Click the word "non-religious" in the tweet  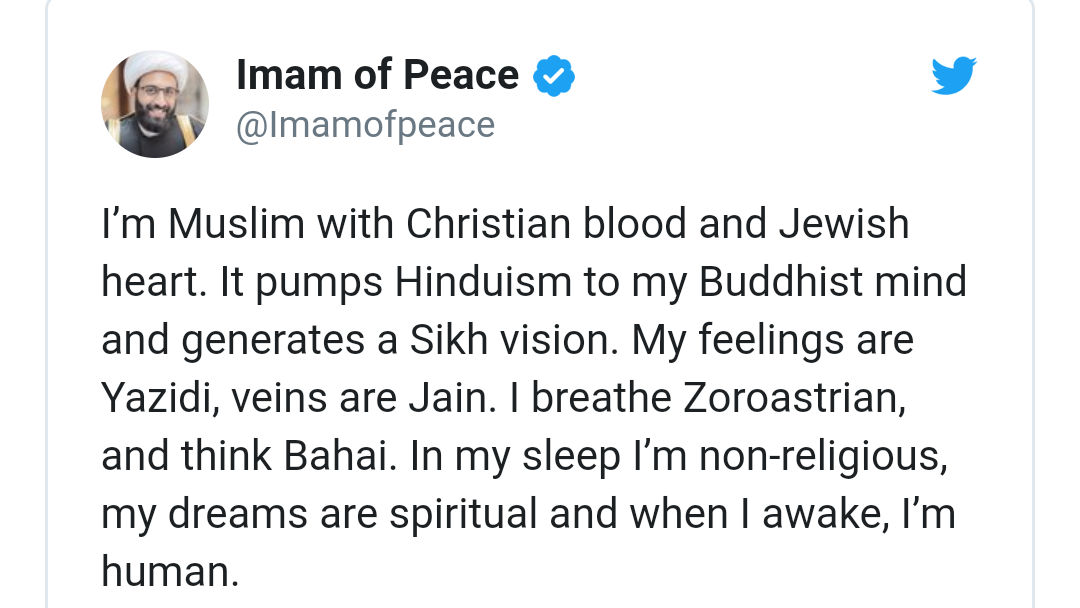pos(821,456)
